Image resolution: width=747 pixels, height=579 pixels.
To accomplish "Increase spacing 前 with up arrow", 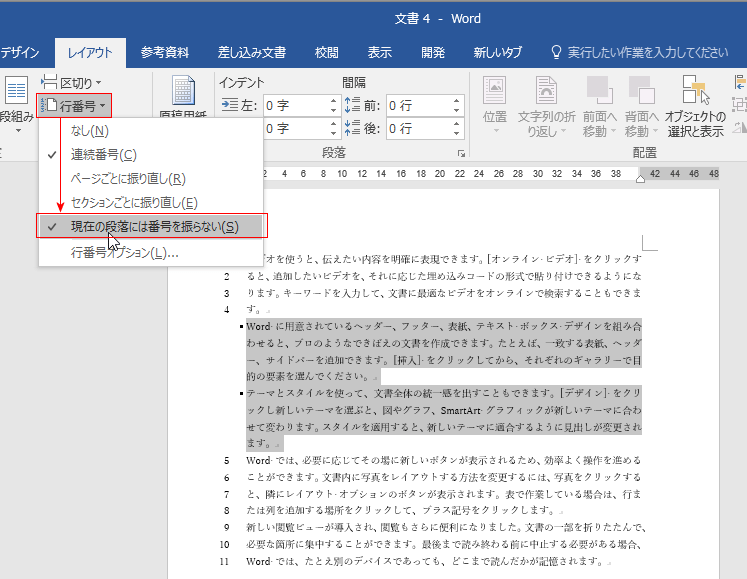I will pos(456,101).
